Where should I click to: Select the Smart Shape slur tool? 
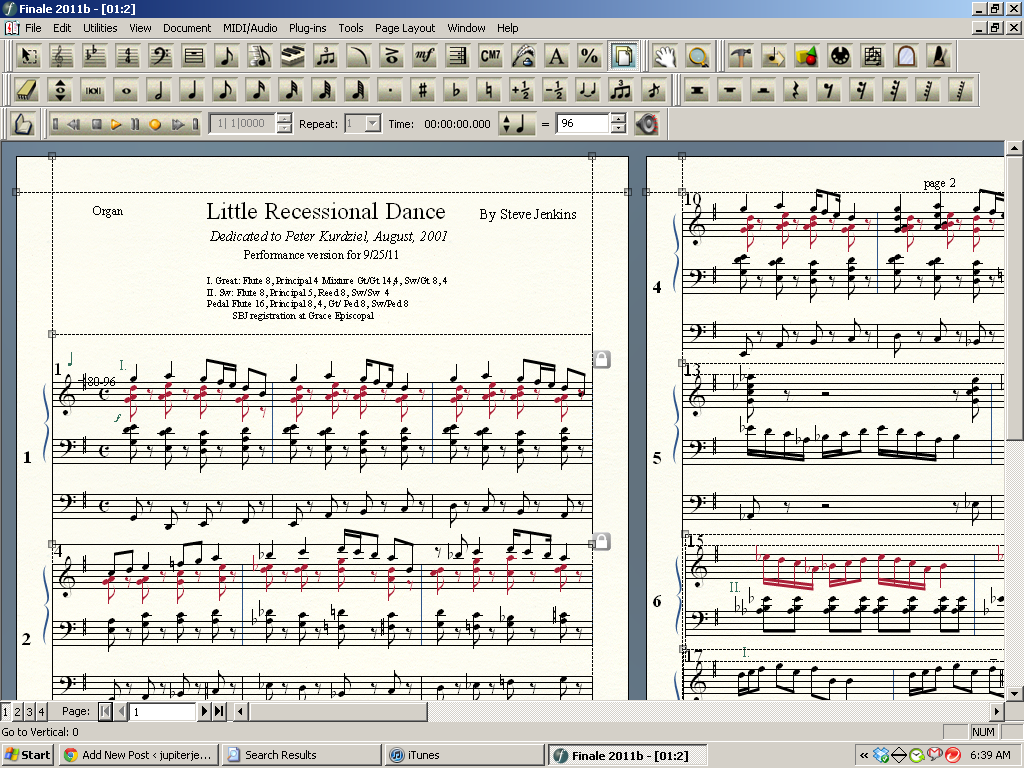point(359,57)
